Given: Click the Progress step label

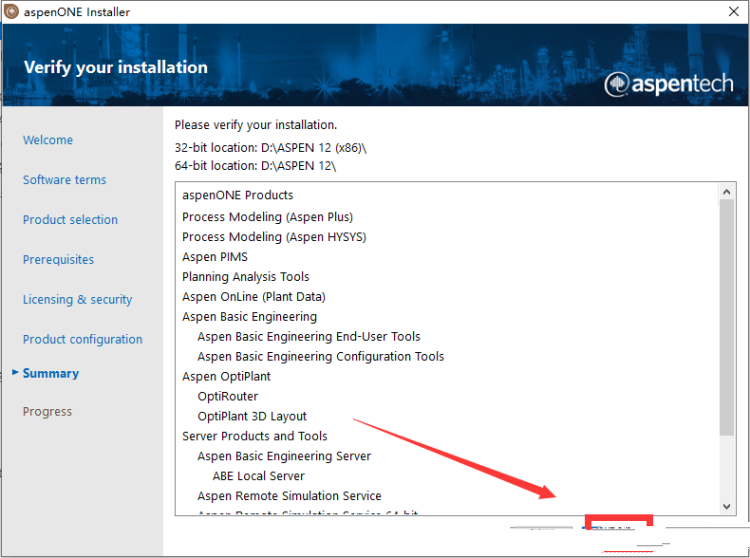Looking at the screenshot, I should click(x=47, y=412).
